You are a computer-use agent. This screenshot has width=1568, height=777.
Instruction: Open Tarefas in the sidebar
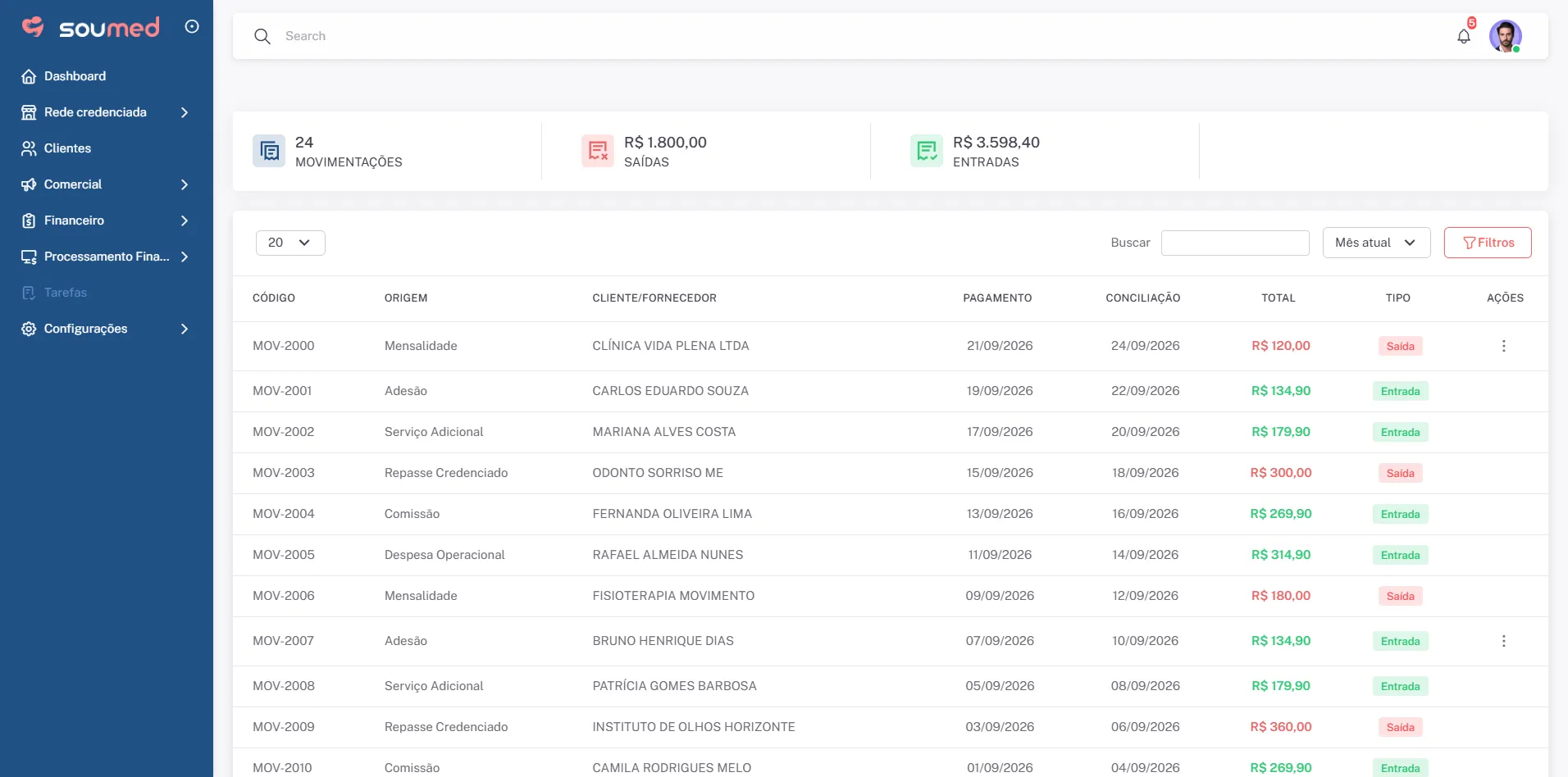tap(66, 293)
